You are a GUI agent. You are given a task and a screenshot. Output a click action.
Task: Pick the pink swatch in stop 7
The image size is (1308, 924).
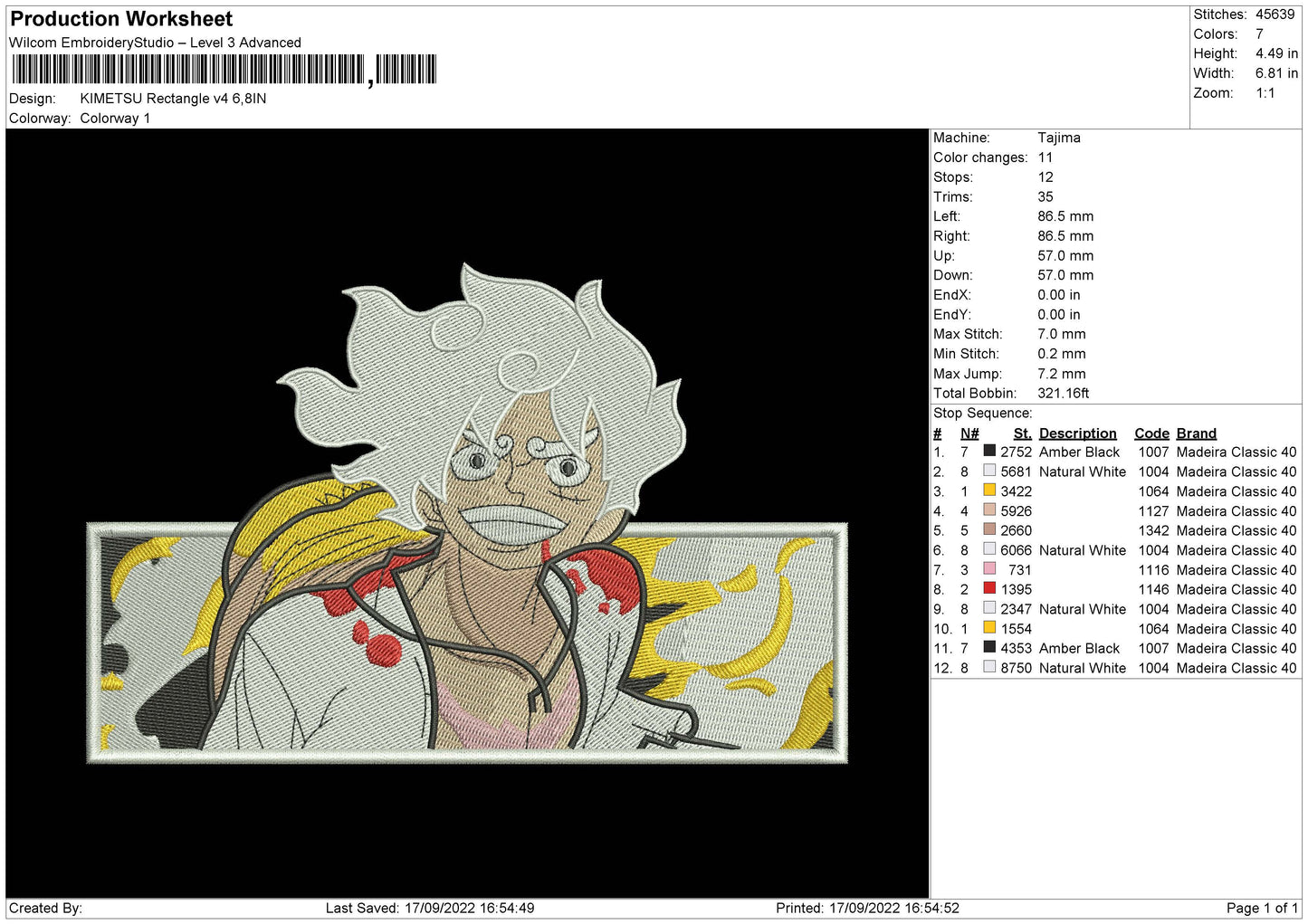989,569
